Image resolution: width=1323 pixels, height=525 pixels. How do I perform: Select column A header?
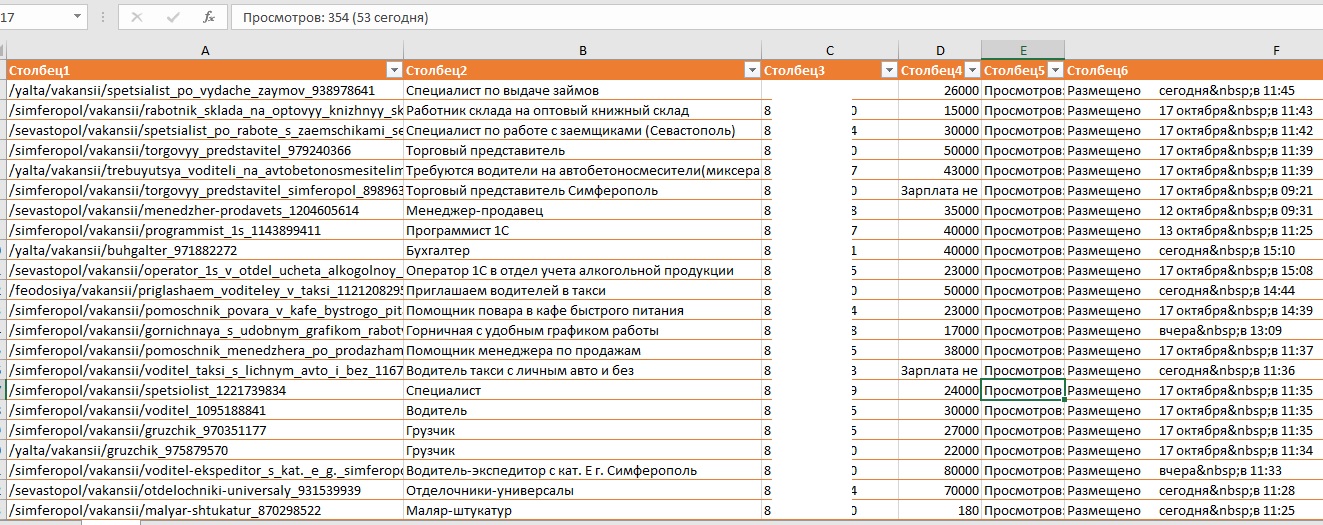coord(205,50)
